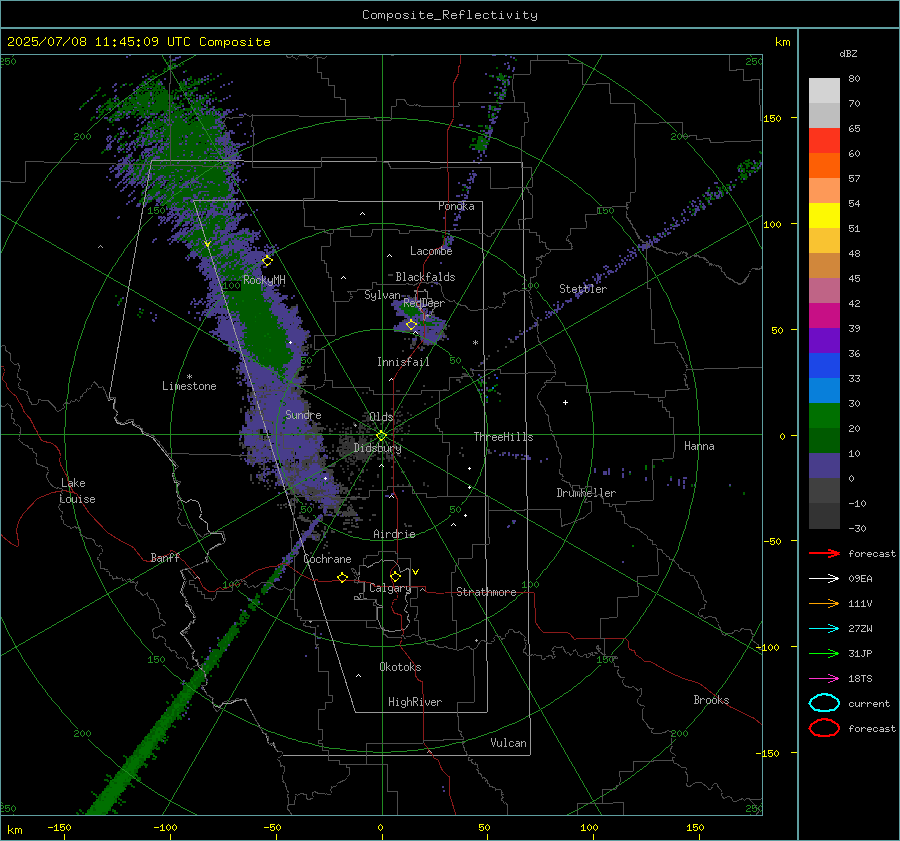Click the yellow diamond marker above Calgary
The image size is (900, 841).
395,576
